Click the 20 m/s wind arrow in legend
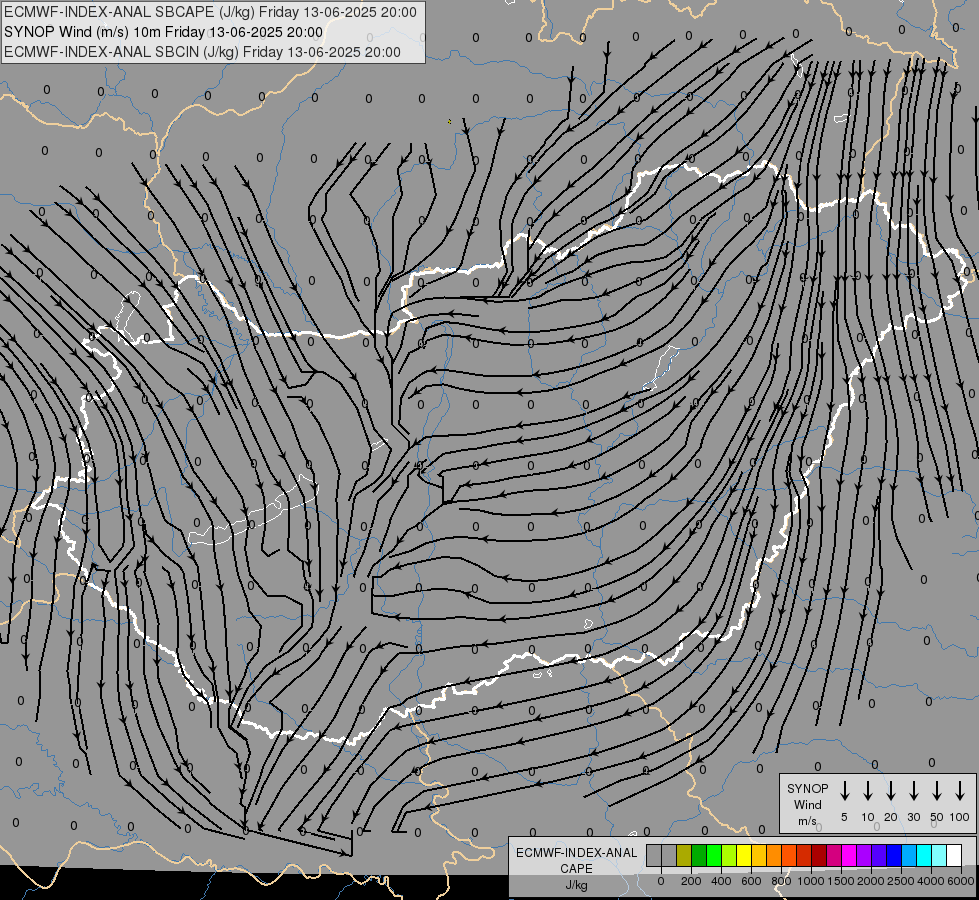Screen dimensions: 979x900 (x=890, y=790)
